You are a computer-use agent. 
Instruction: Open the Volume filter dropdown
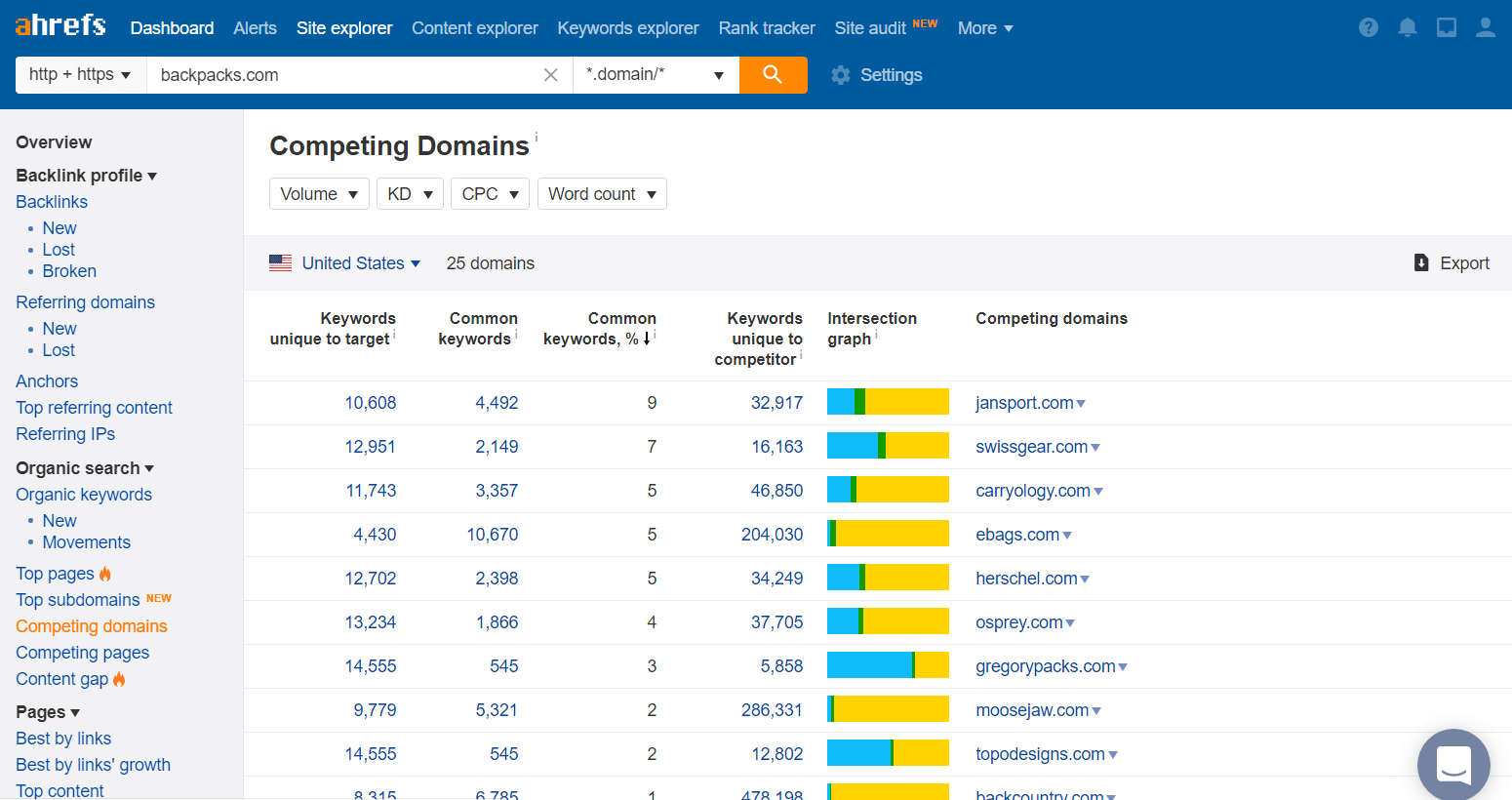[319, 193]
